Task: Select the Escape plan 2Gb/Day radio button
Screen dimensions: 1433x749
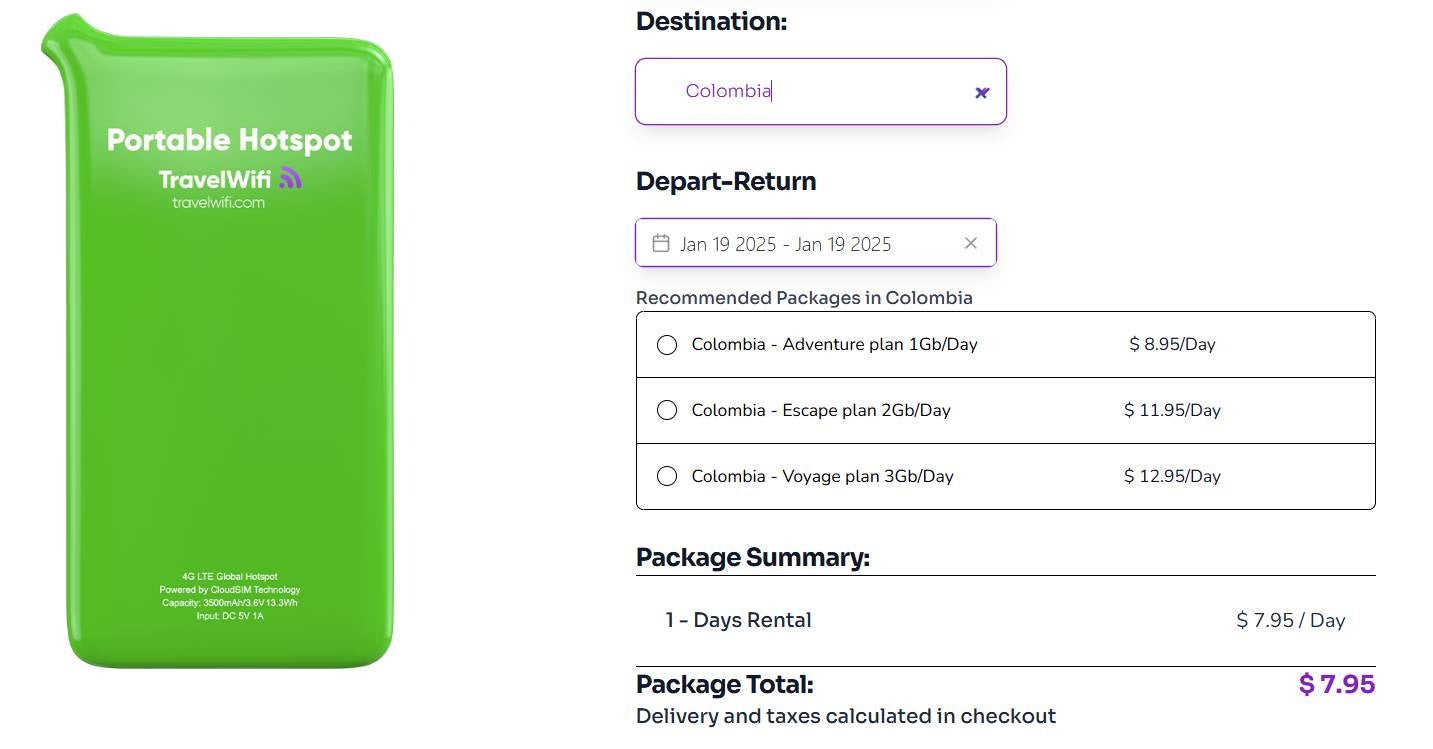Action: 667,410
